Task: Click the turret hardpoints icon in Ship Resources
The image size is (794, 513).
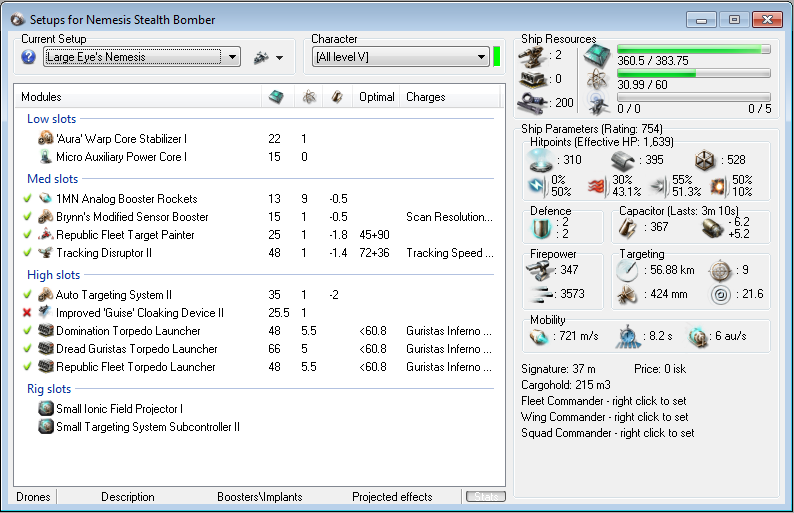Action: pos(532,56)
